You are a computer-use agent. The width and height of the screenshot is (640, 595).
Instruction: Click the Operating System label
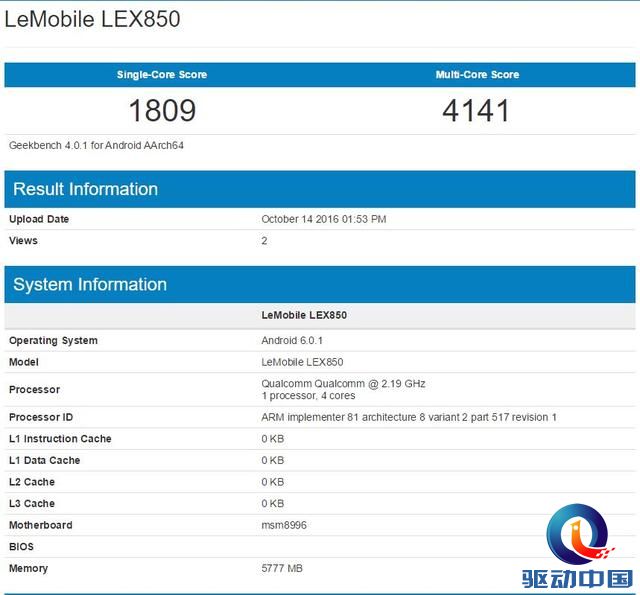click(53, 341)
